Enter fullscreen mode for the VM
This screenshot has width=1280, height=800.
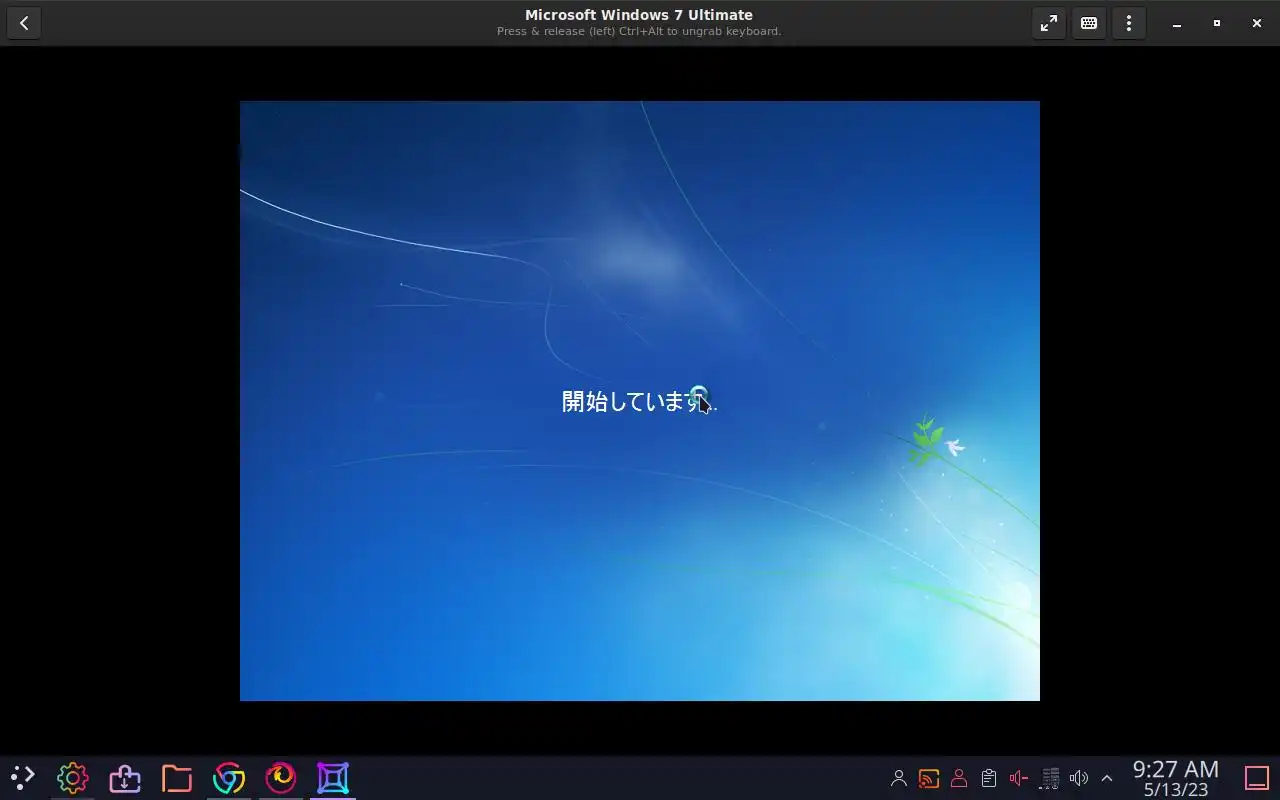pos(1049,23)
